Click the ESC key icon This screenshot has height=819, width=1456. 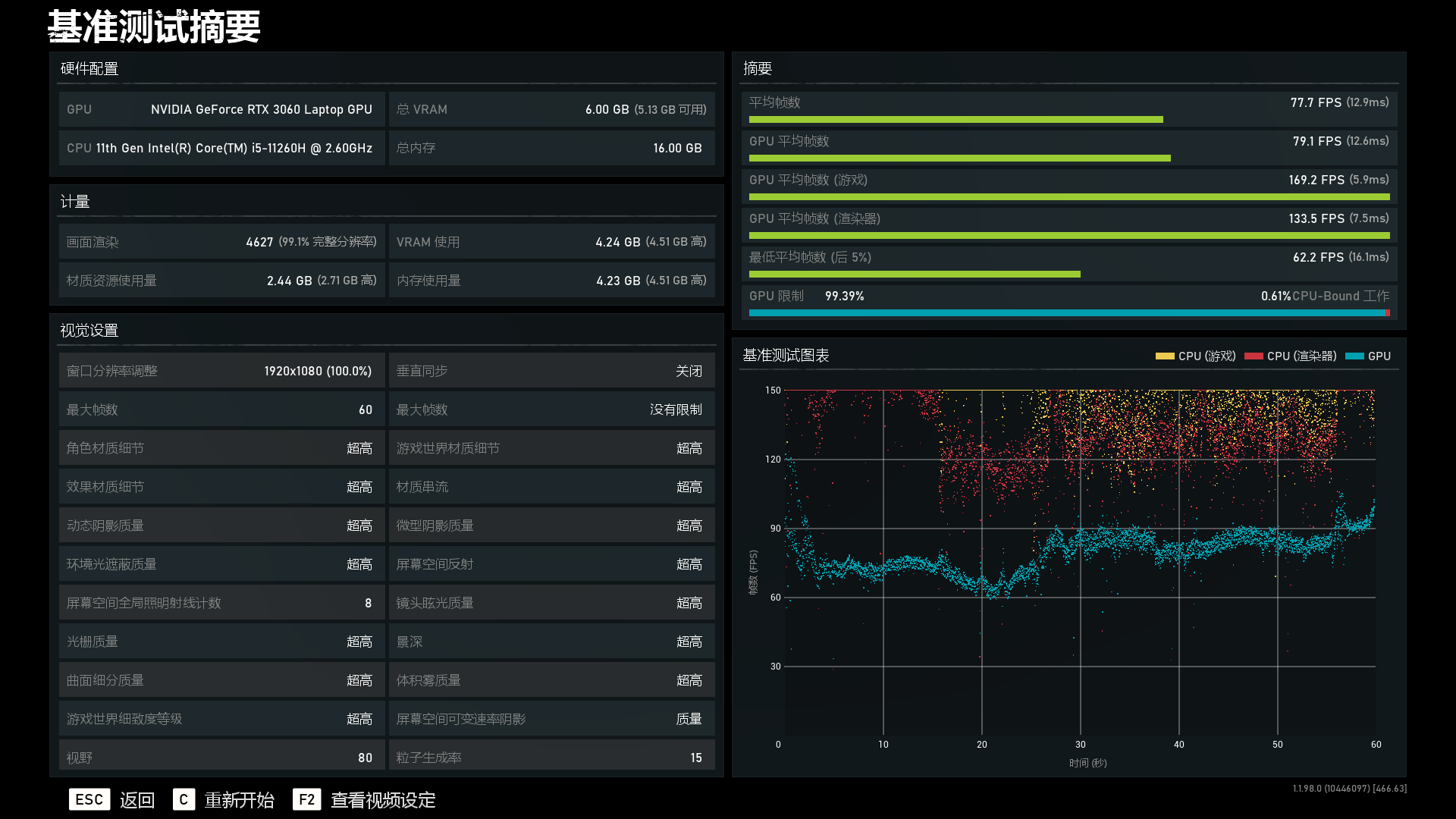coord(89,799)
